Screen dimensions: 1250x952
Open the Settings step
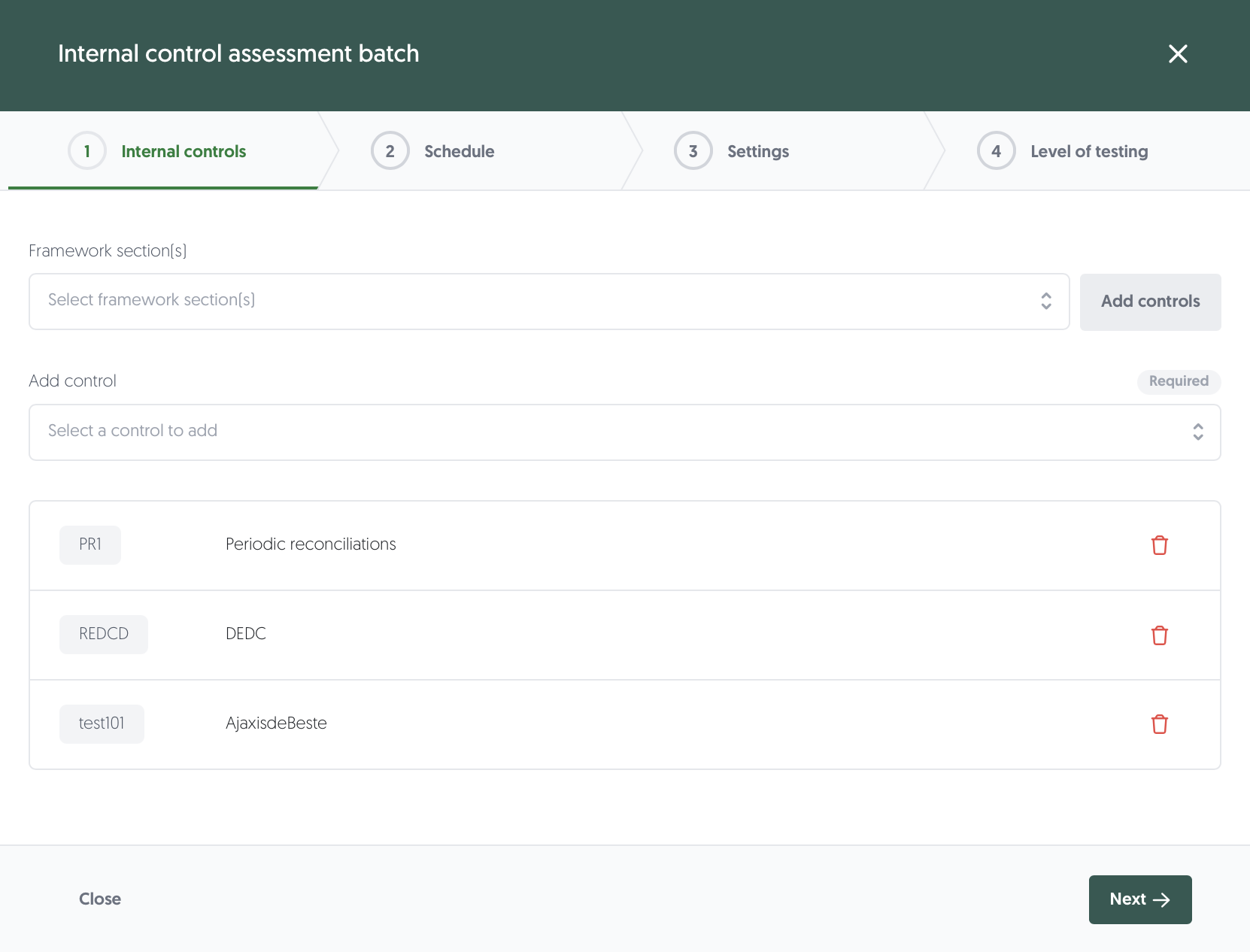coord(758,151)
